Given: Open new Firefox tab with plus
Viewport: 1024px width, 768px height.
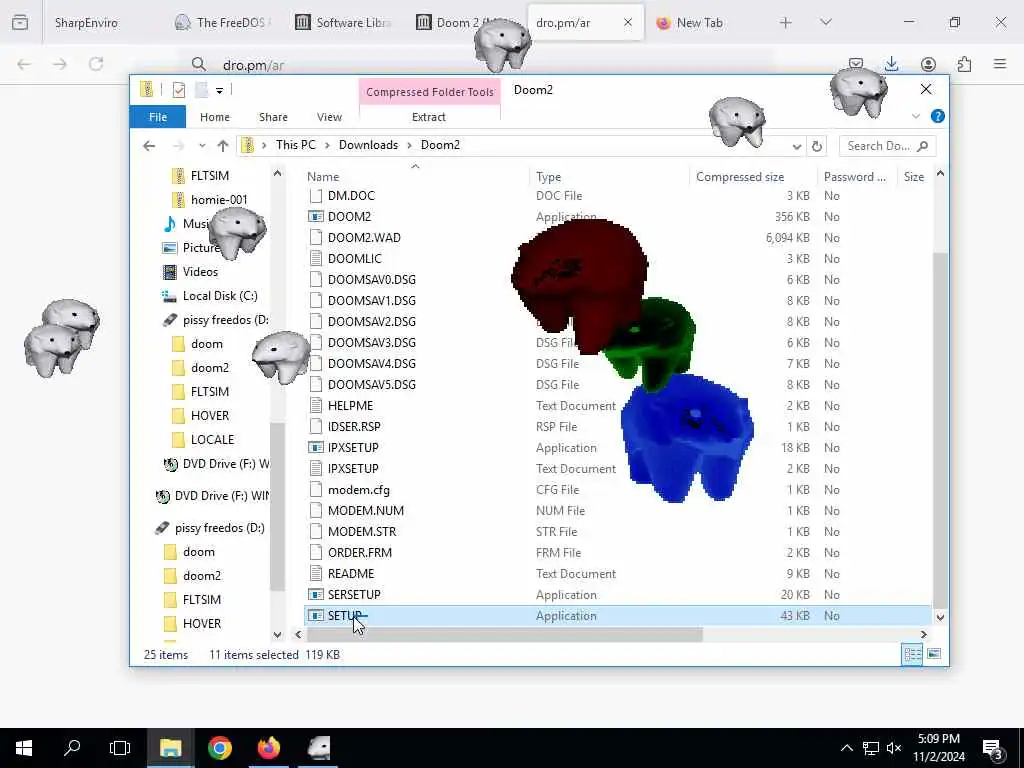Looking at the screenshot, I should pos(786,23).
